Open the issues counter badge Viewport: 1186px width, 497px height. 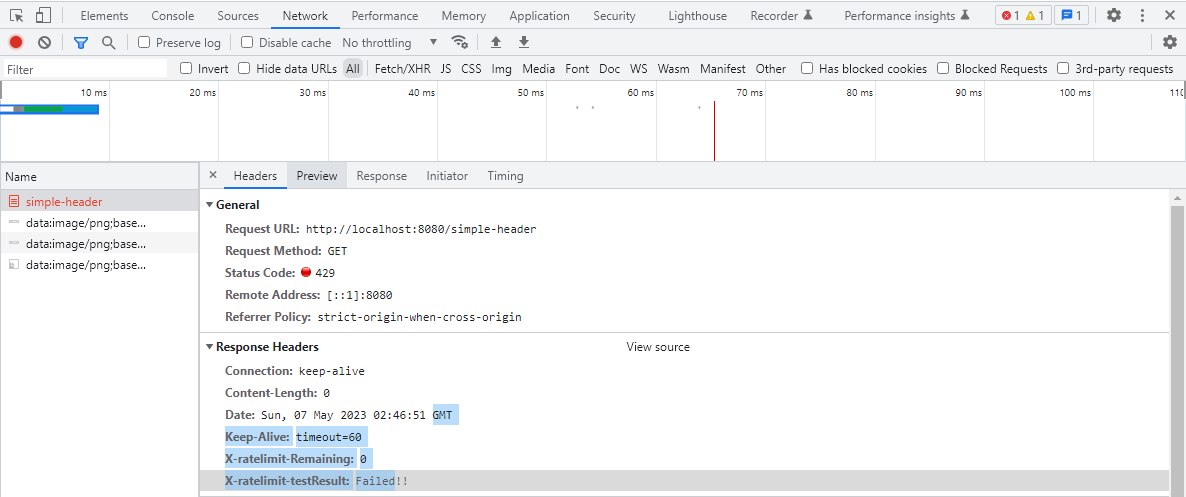click(1071, 15)
